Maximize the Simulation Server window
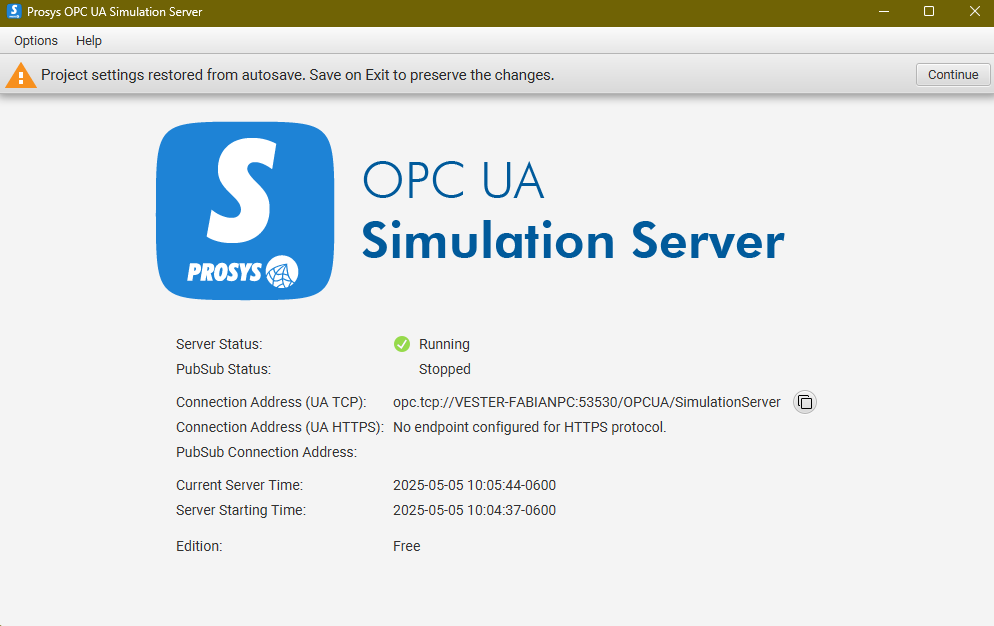994x626 pixels. (929, 11)
